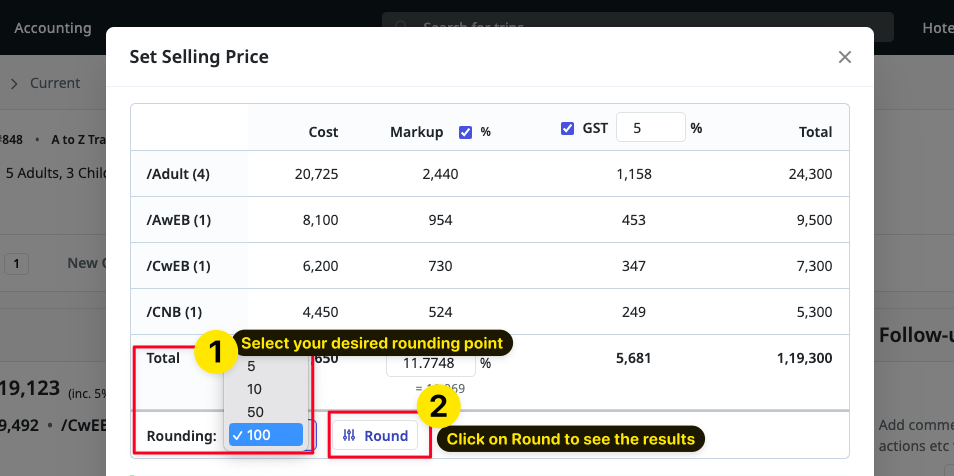The height and width of the screenshot is (476, 954).
Task: Toggle the Markup percent checkbox
Action: [x=465, y=131]
